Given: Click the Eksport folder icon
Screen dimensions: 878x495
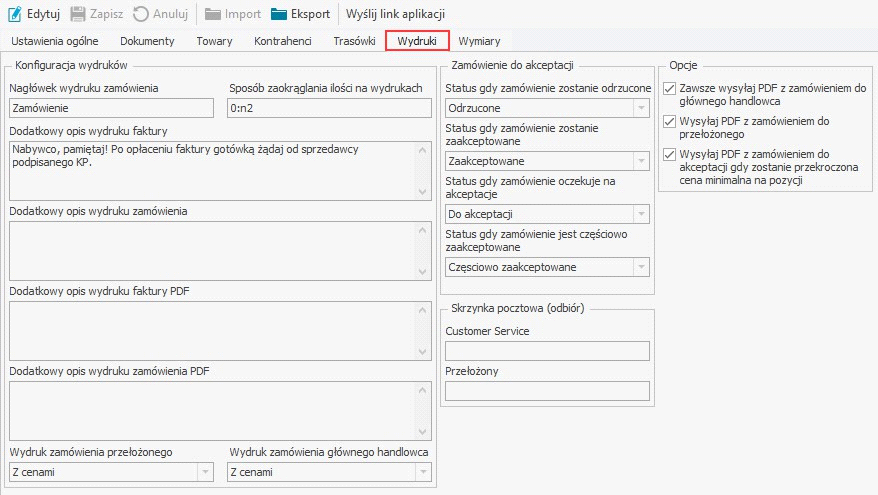Looking at the screenshot, I should tap(279, 14).
